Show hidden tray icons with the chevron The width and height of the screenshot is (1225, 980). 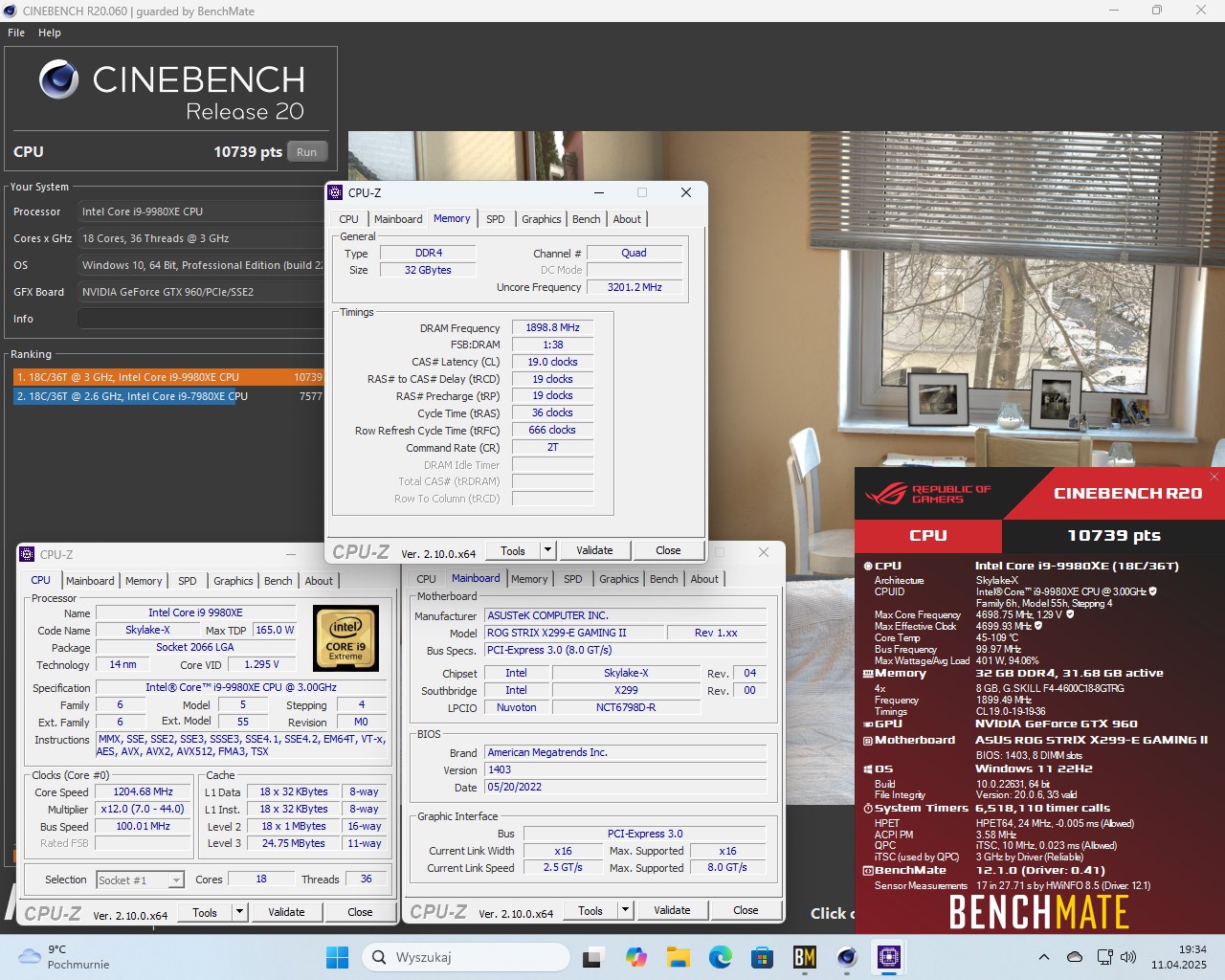pyautogui.click(x=1044, y=957)
